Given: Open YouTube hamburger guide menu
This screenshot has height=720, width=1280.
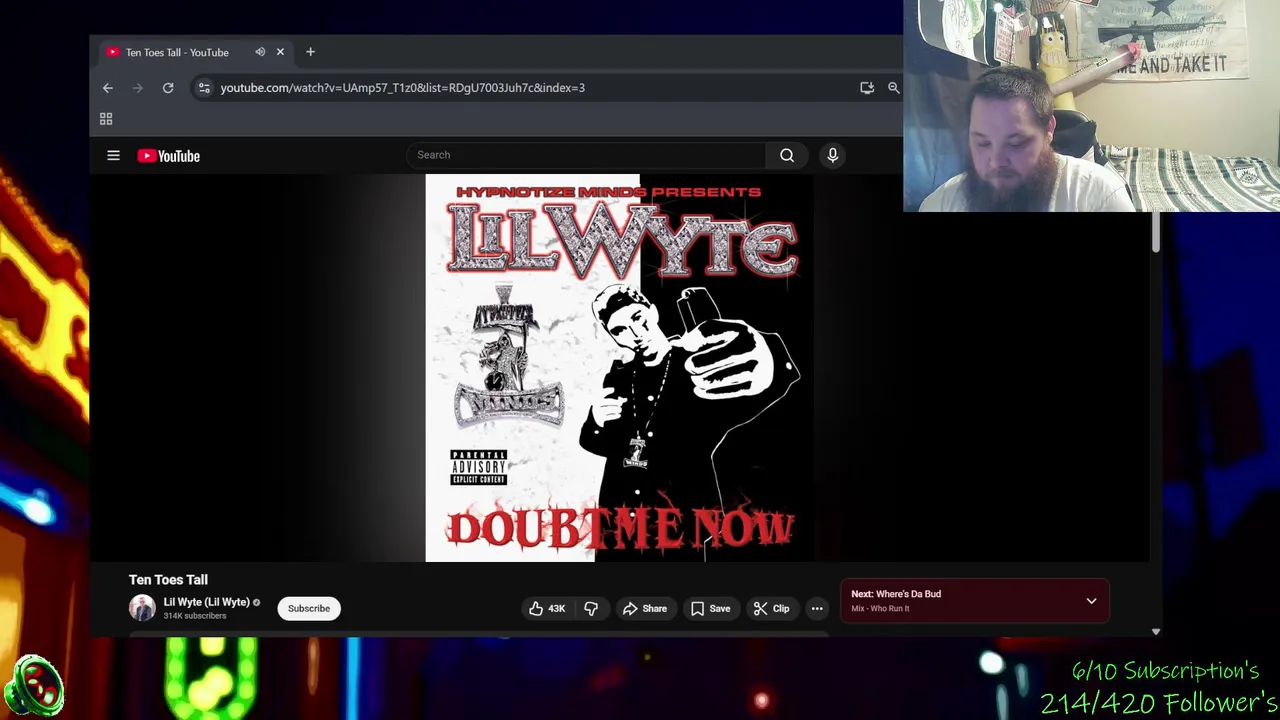Looking at the screenshot, I should pyautogui.click(x=113, y=156).
